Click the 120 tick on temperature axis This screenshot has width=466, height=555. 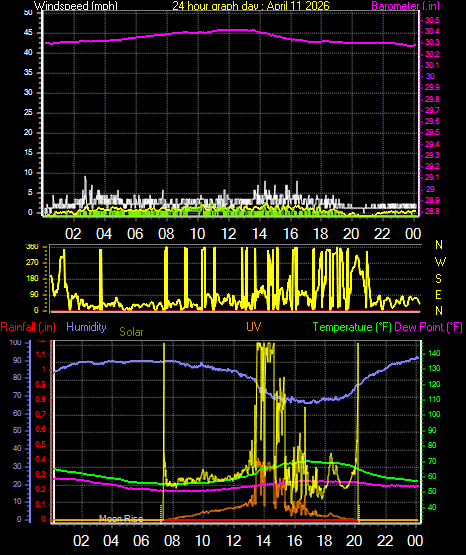point(434,384)
